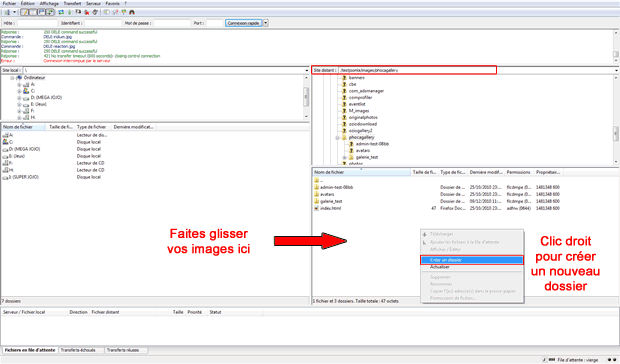Click the message log vertical scrollbar
Screen dimensions: 620x364
click(x=616, y=47)
